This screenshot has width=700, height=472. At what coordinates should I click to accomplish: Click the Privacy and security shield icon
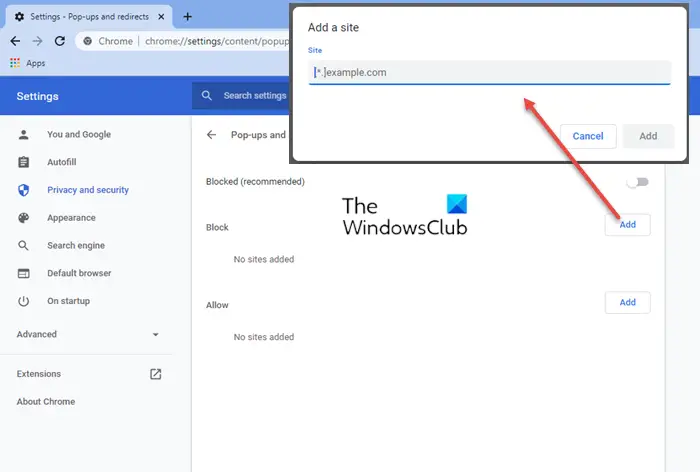pyautogui.click(x=24, y=190)
